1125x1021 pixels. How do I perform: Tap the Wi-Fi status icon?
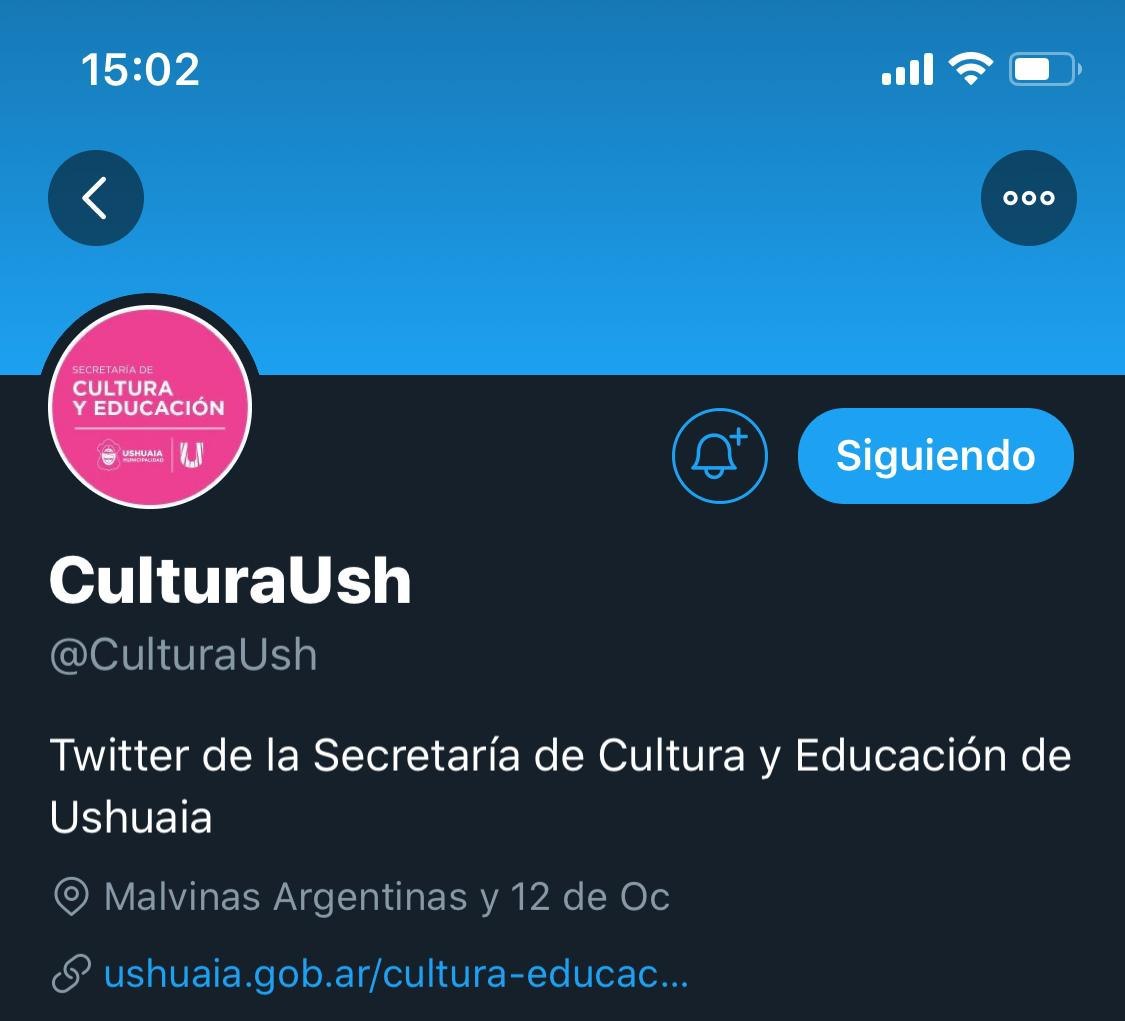pyautogui.click(x=970, y=69)
